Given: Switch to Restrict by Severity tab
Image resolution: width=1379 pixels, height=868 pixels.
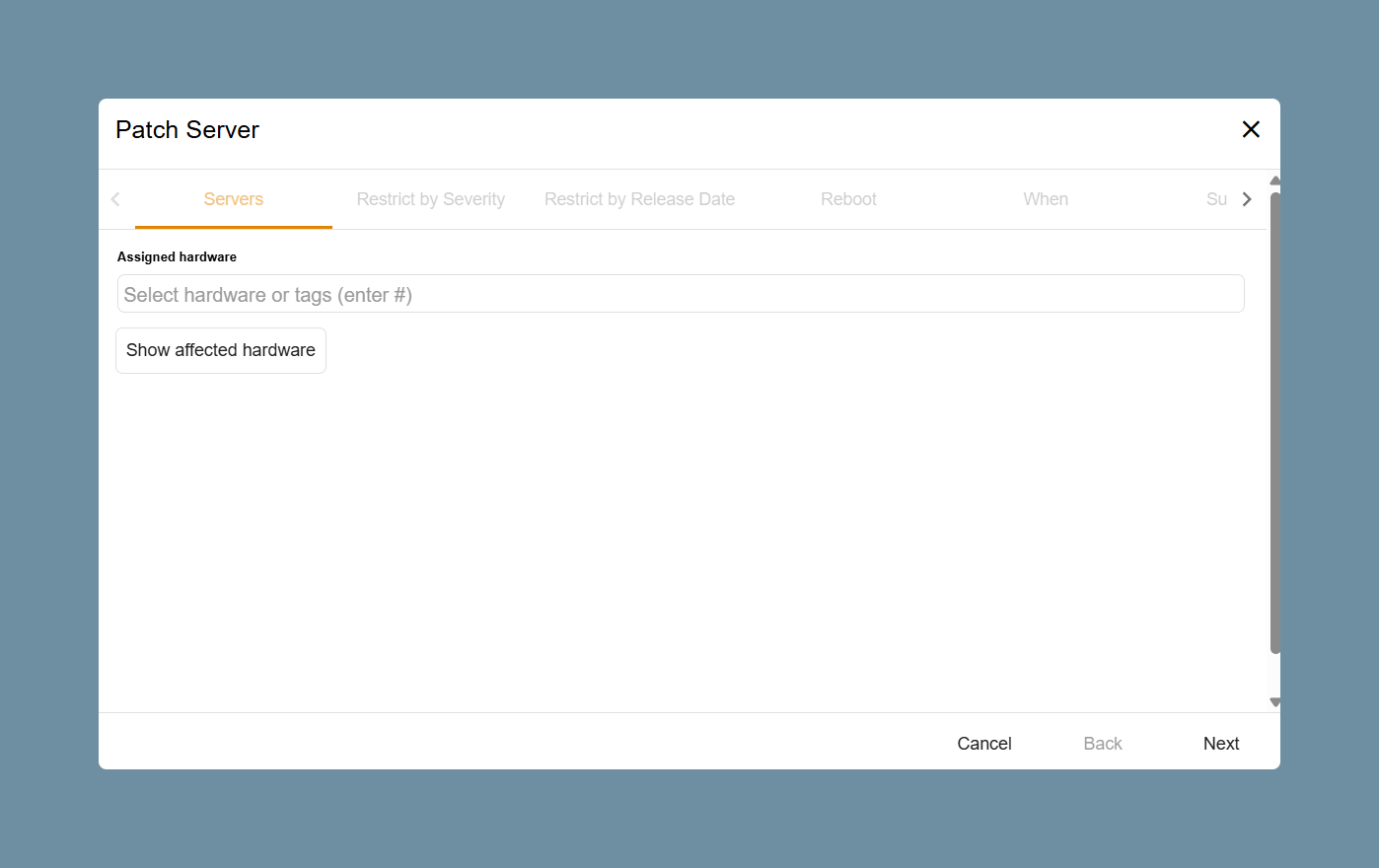Looking at the screenshot, I should [x=431, y=199].
